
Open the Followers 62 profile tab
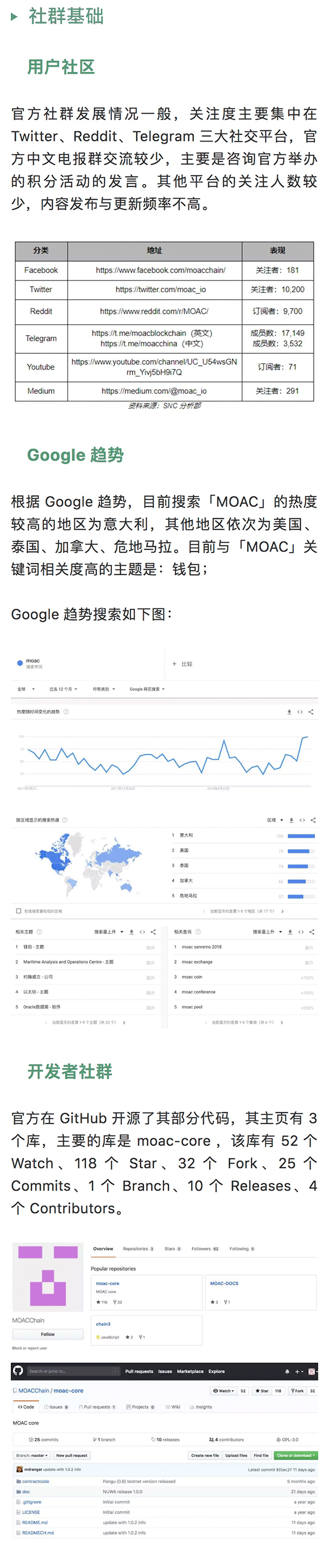205,1249
